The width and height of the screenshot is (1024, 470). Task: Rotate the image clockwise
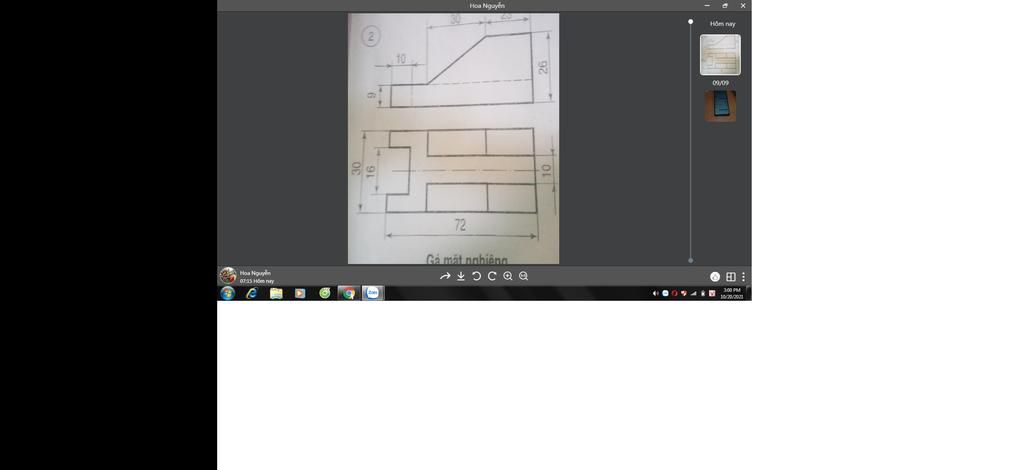click(x=492, y=276)
